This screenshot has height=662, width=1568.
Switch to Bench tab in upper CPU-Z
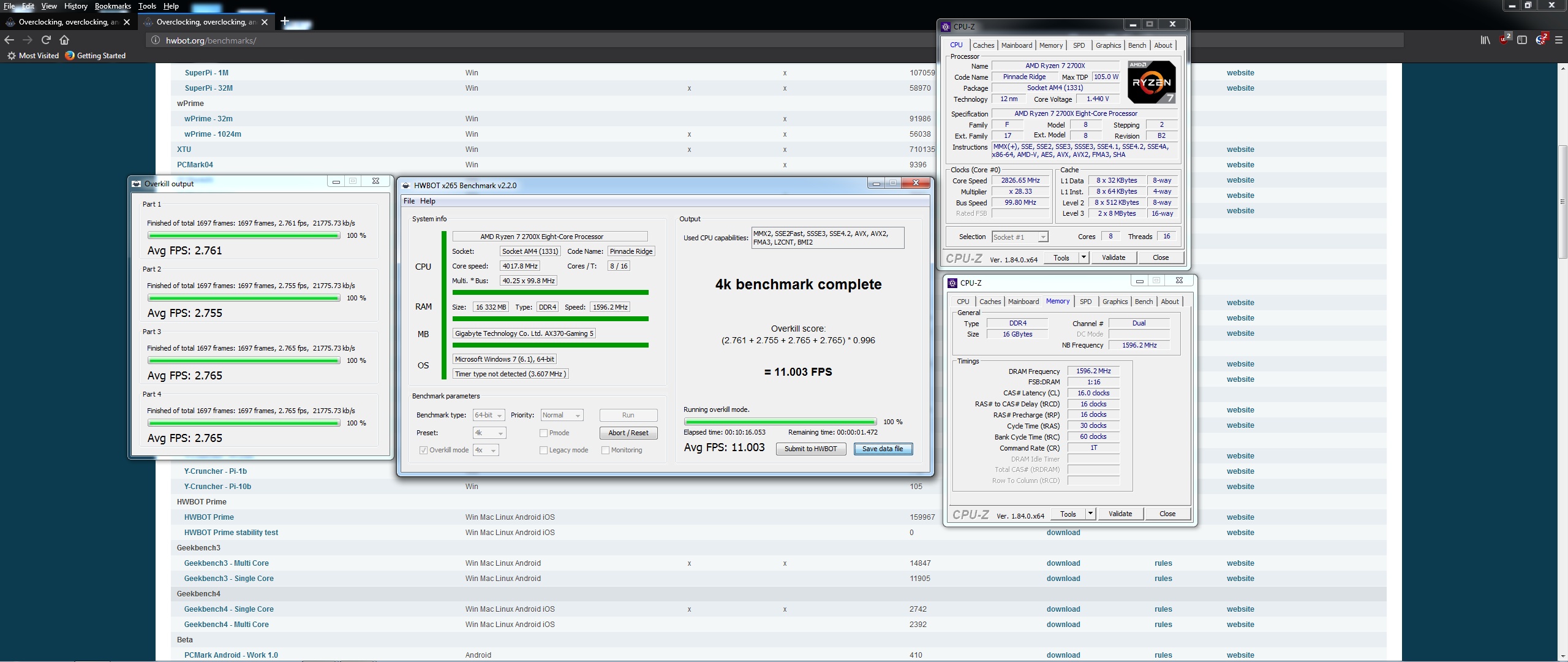coord(1137,45)
